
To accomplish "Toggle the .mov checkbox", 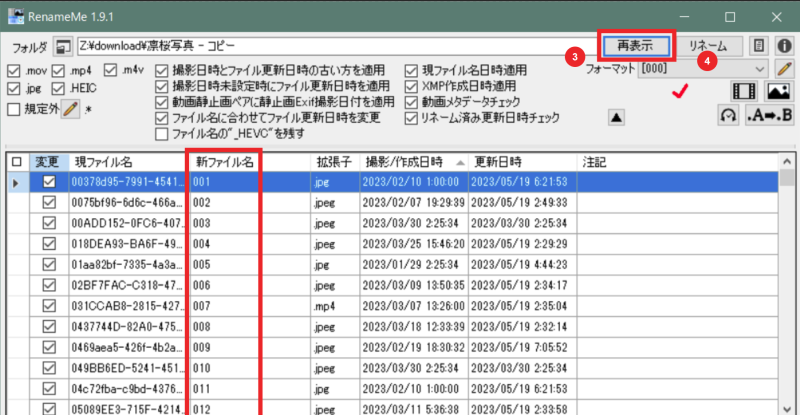I will point(14,71).
